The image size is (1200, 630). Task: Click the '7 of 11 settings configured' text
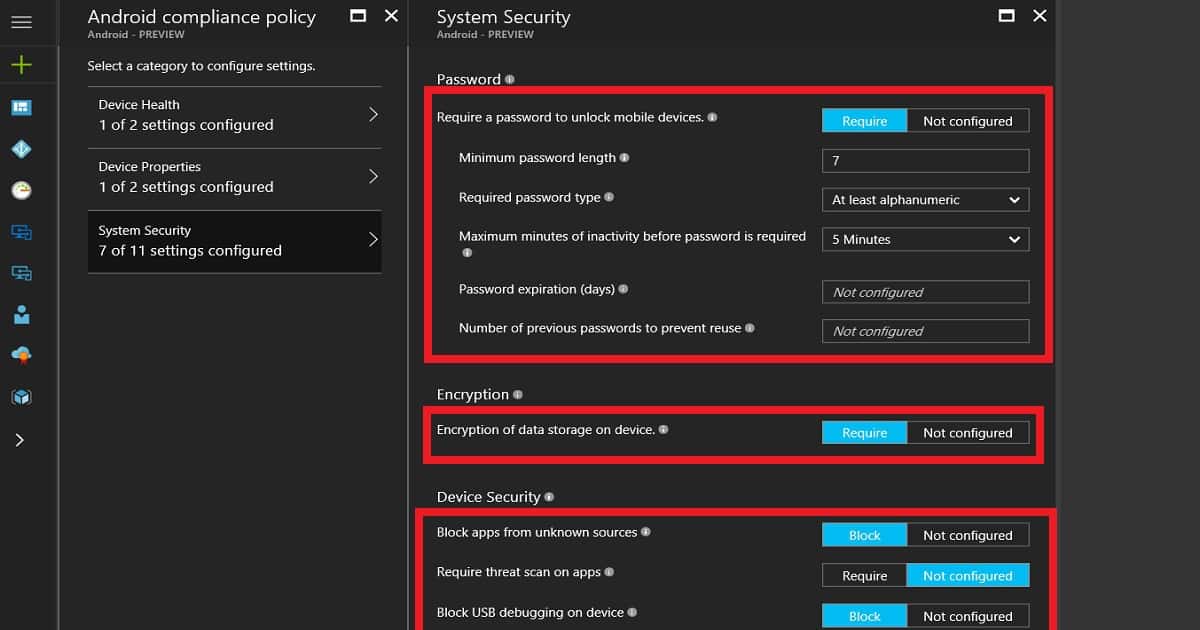tap(190, 251)
